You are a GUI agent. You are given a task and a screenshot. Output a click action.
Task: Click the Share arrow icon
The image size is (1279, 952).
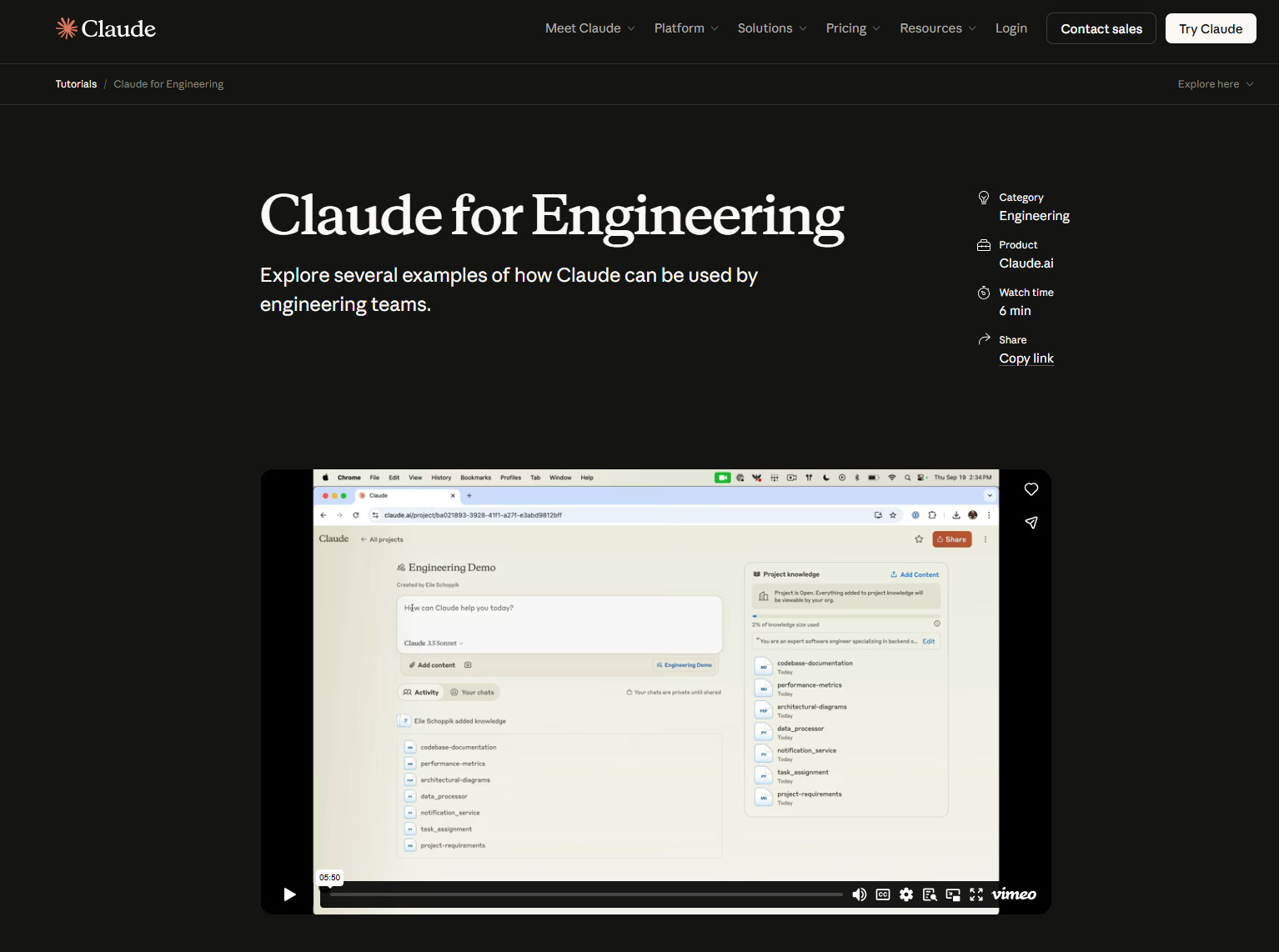pos(984,339)
